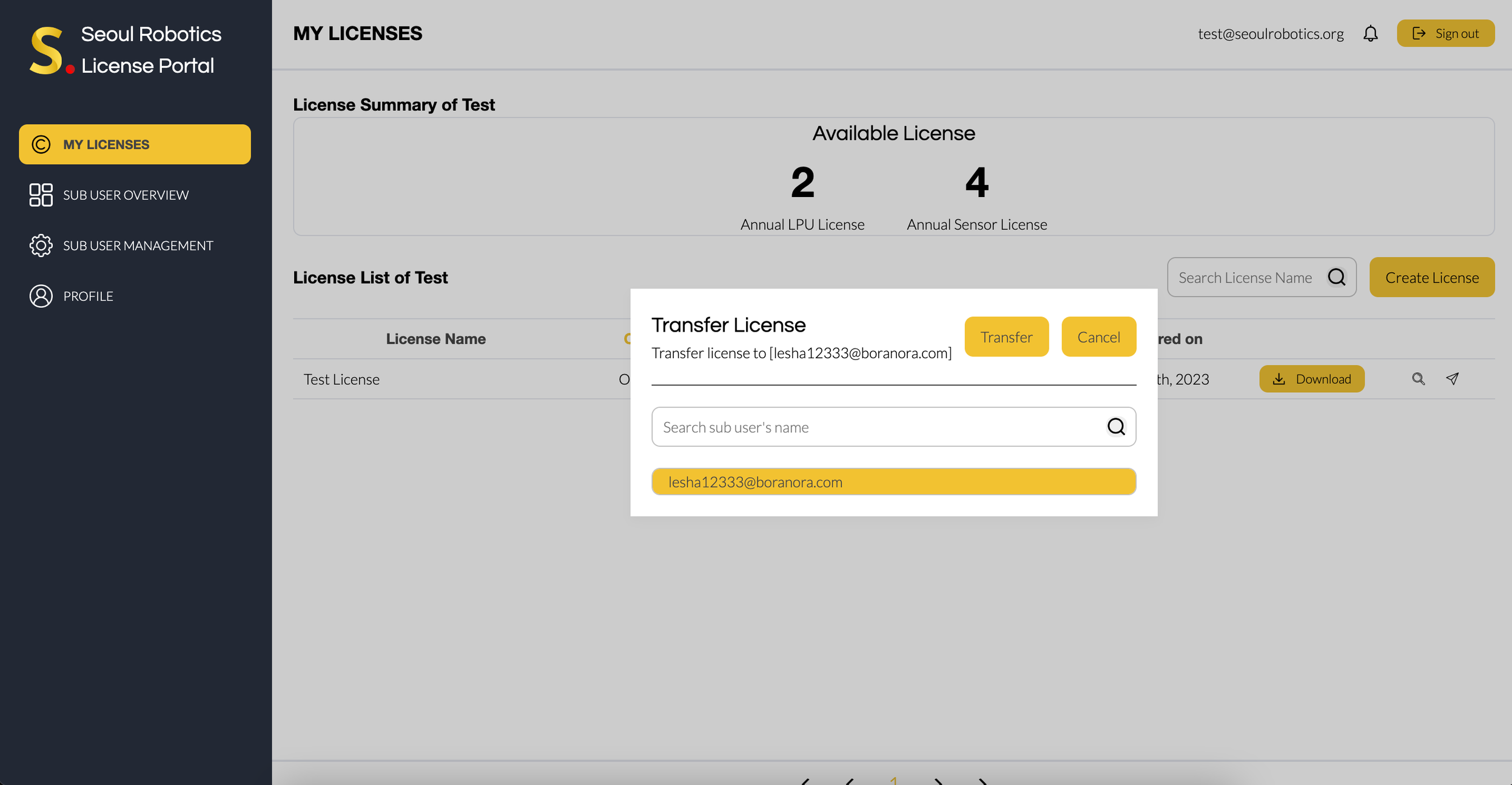
Task: Confirm with the Transfer button
Action: [x=1006, y=336]
